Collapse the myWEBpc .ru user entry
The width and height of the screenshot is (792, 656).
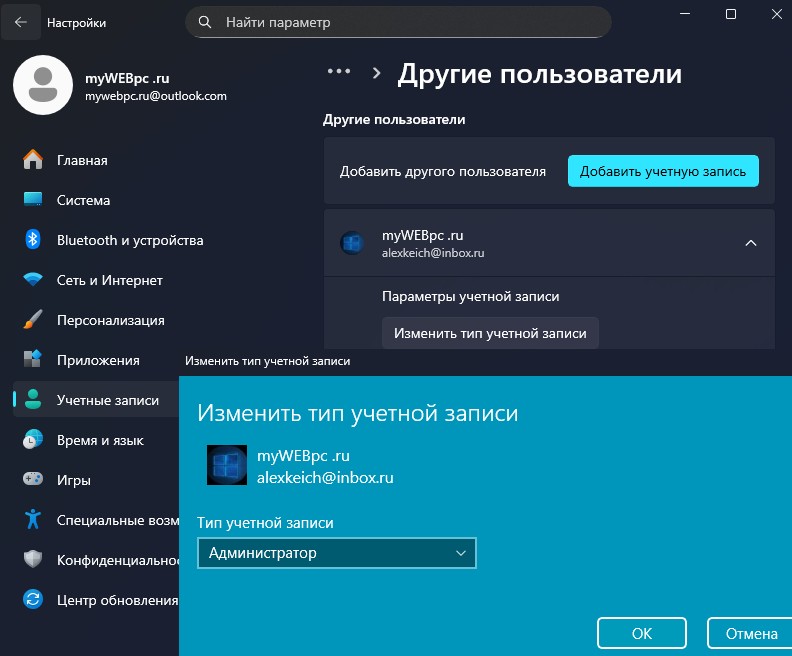click(751, 243)
